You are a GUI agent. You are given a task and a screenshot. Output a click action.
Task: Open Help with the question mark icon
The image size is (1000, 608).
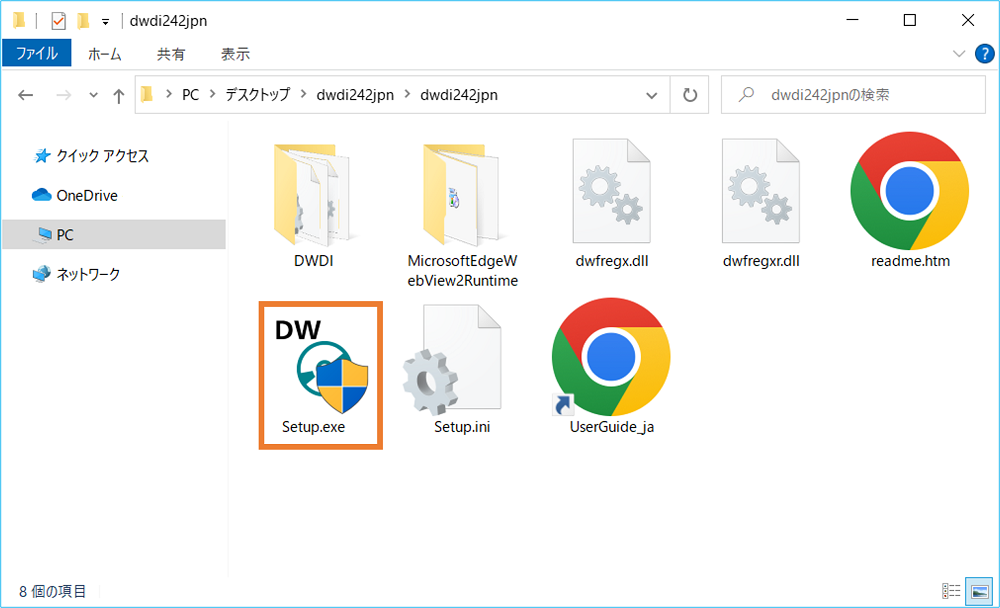pos(984,54)
